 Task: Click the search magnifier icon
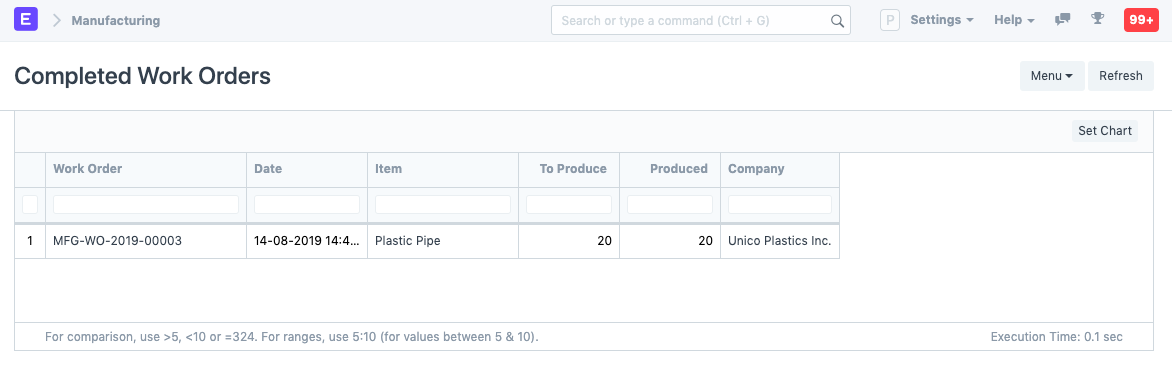pyautogui.click(x=837, y=21)
